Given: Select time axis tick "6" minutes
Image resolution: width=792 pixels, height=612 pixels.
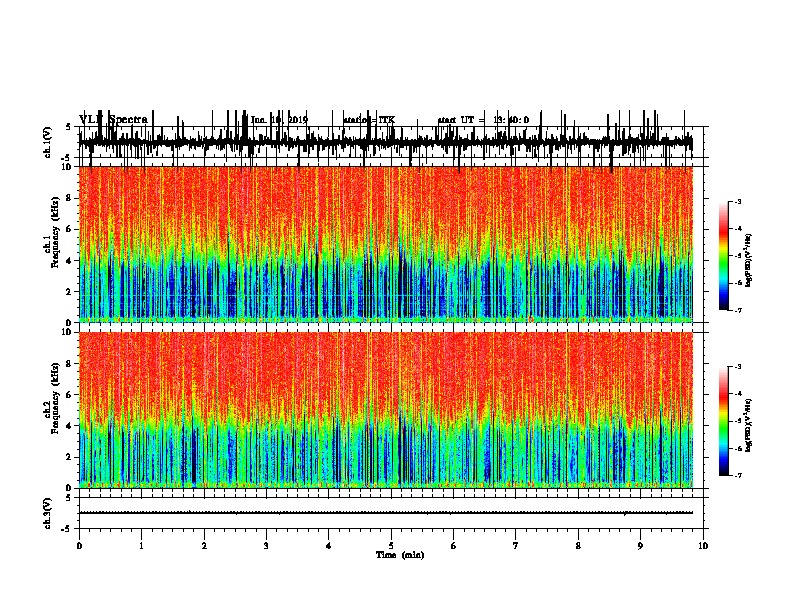Looking at the screenshot, I should click(454, 546).
